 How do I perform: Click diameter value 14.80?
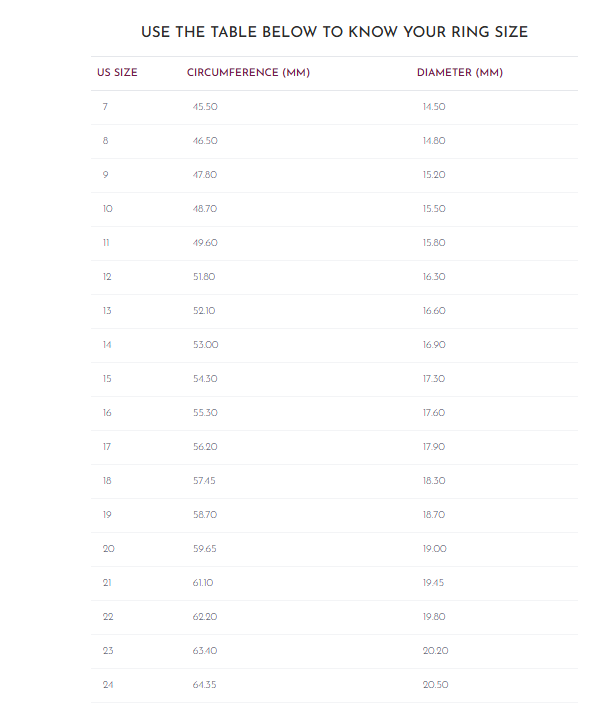[434, 141]
